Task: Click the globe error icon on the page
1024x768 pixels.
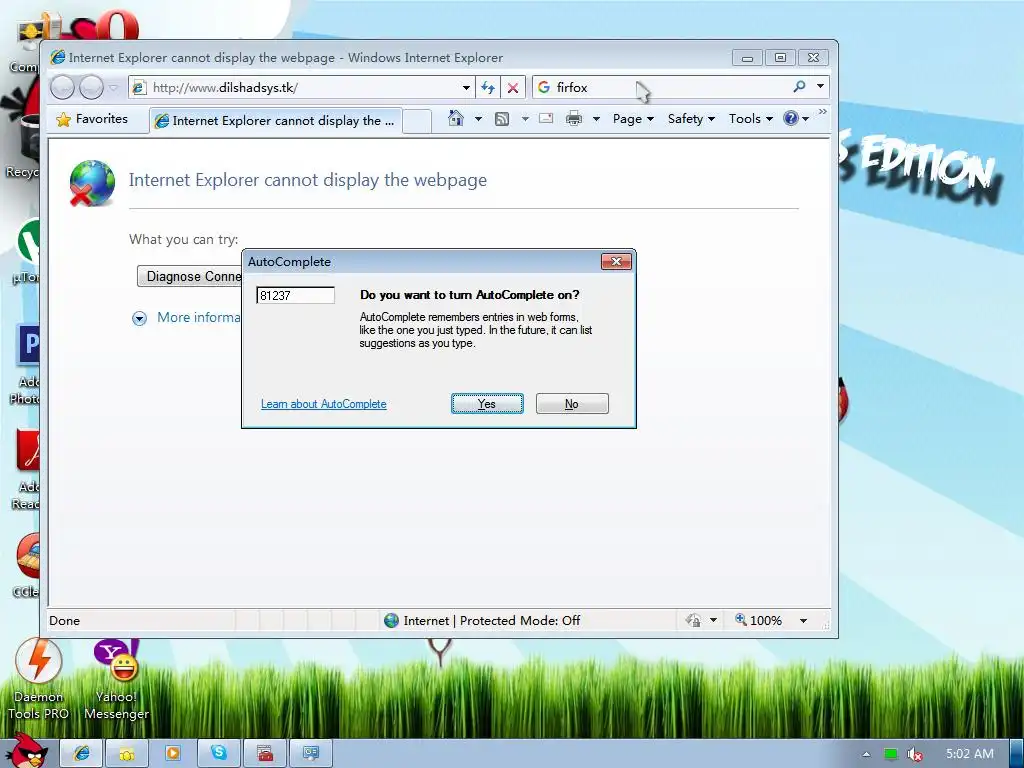Action: [92, 183]
